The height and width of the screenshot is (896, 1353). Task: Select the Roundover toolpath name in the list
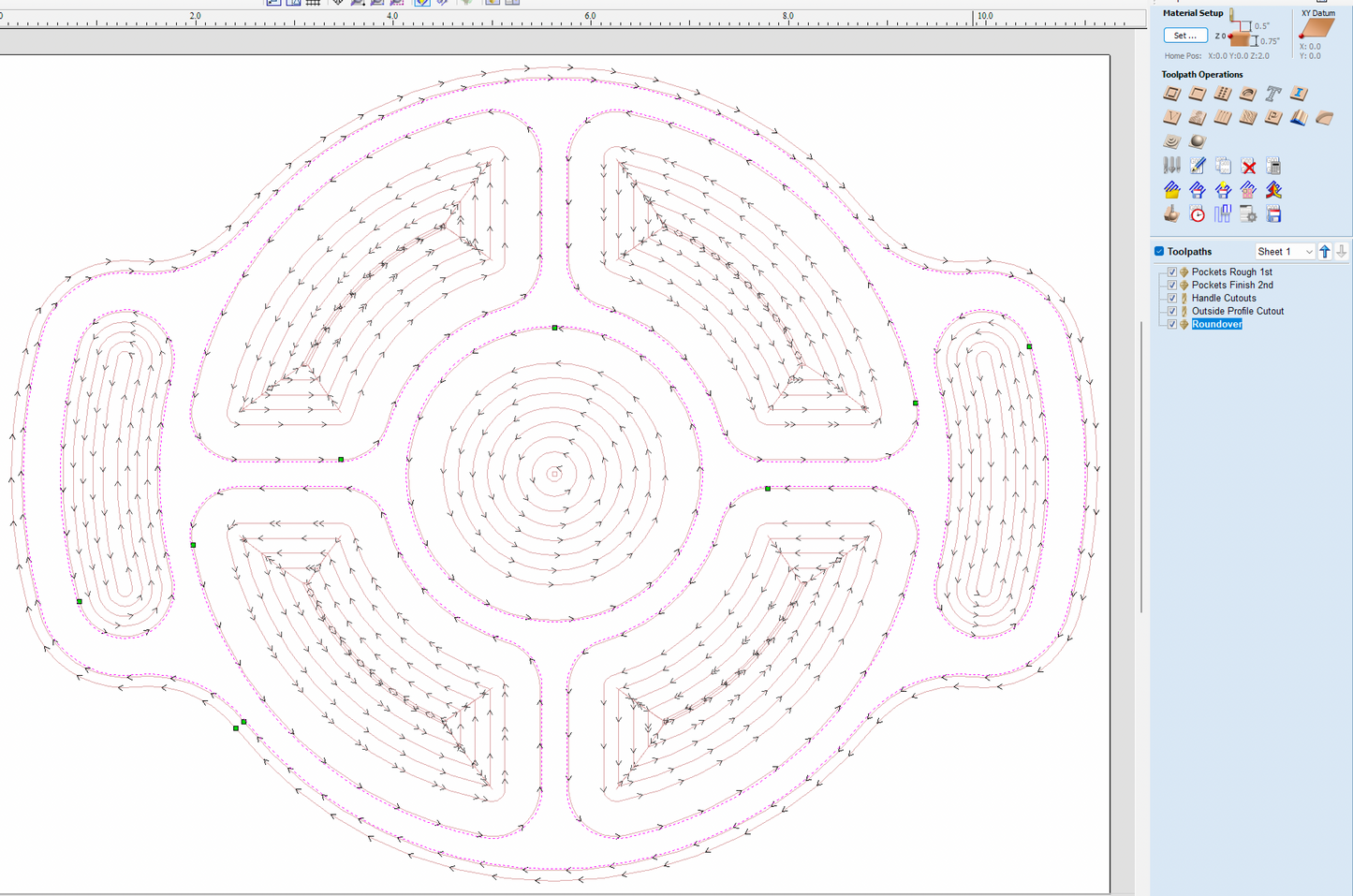1216,324
